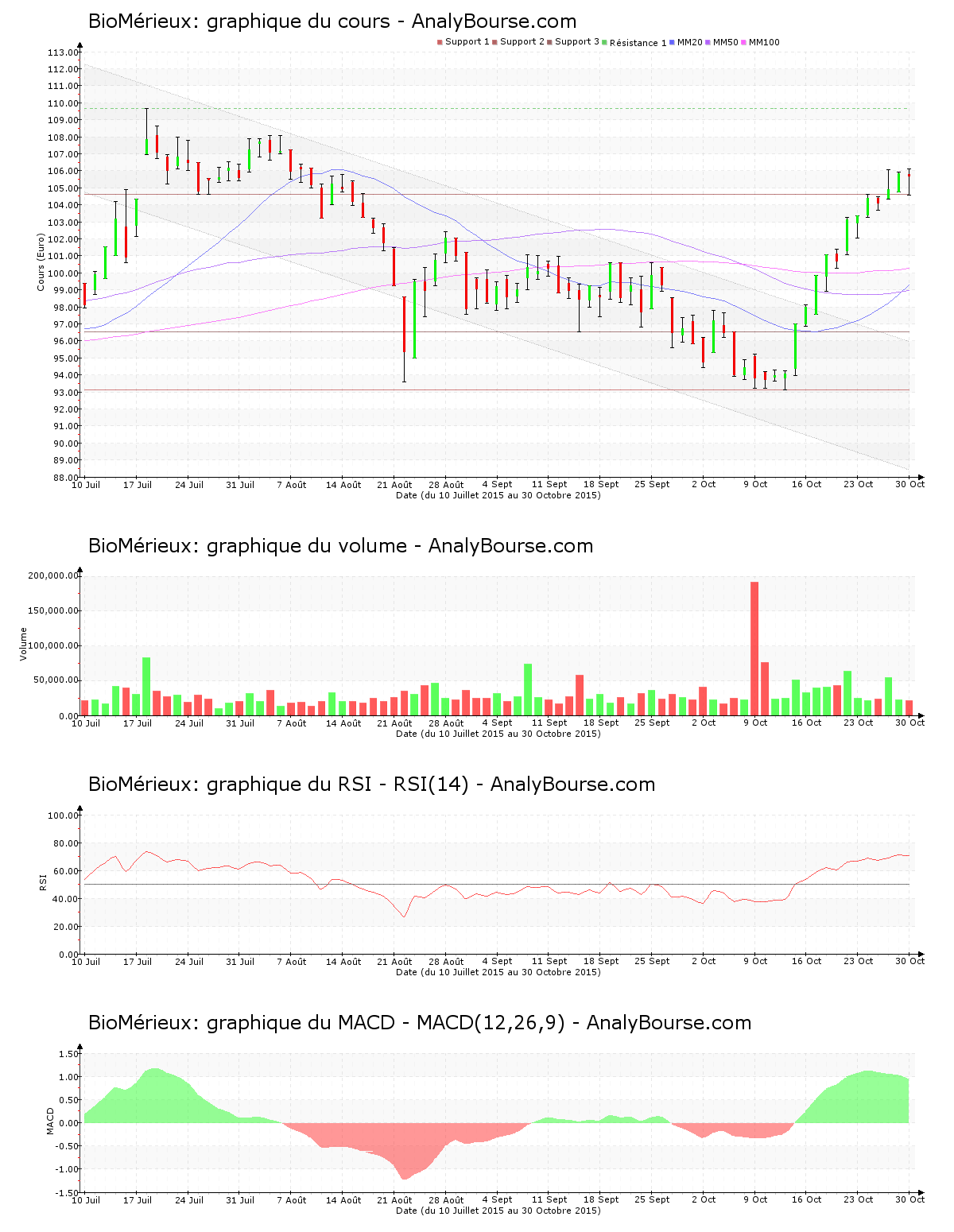Click the 'Volume' vertical axis label
Image resolution: width=954 pixels, height=1232 pixels.
click(24, 644)
